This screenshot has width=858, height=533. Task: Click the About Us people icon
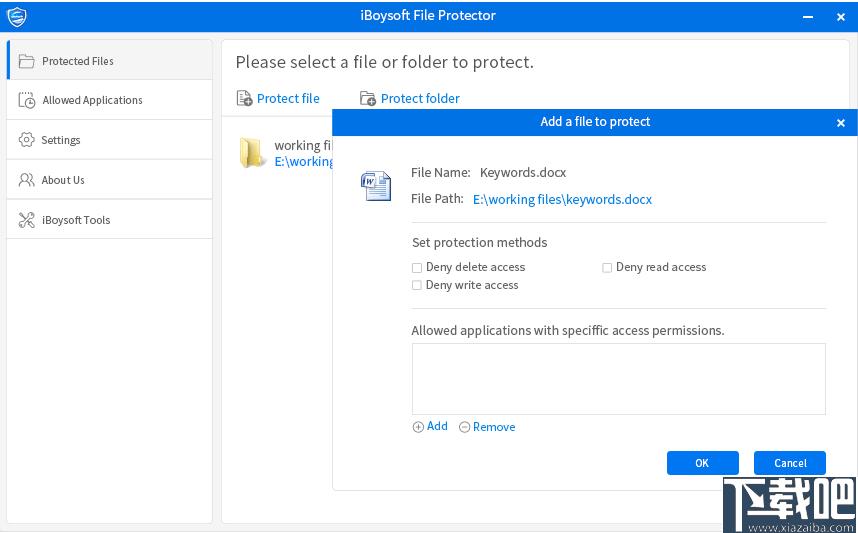[26, 180]
